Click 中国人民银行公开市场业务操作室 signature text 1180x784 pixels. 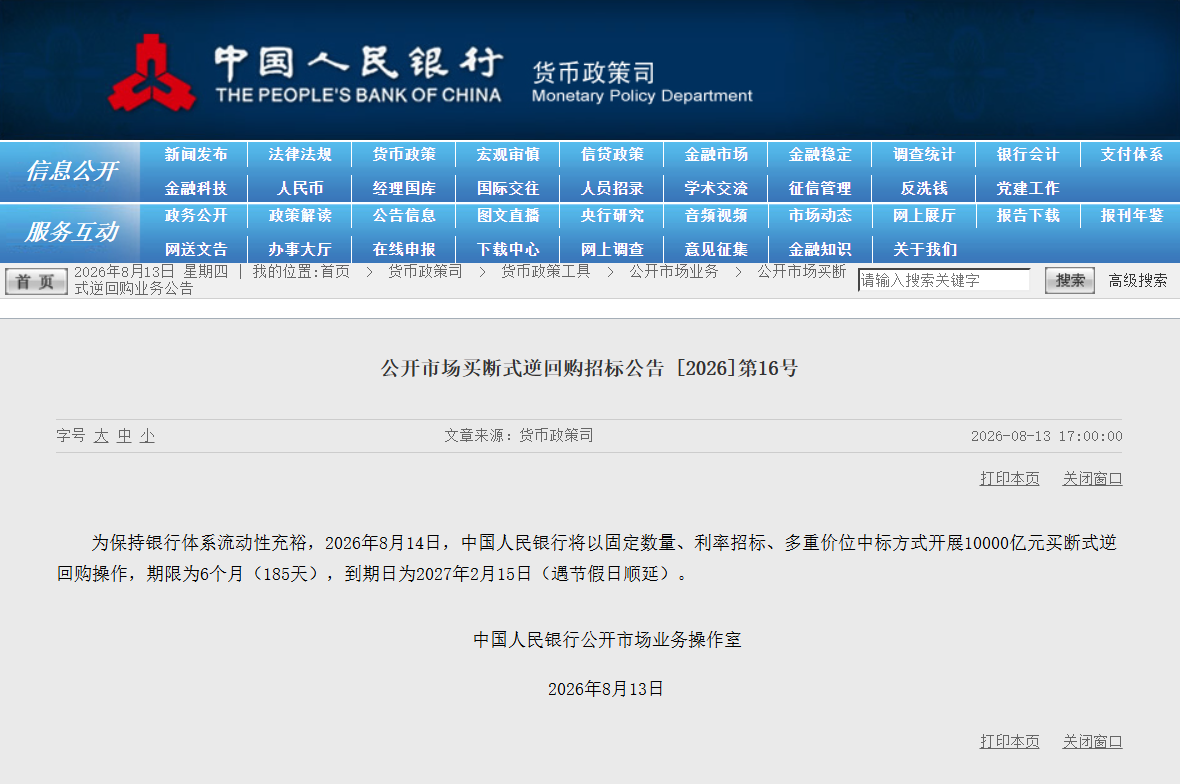(607, 640)
